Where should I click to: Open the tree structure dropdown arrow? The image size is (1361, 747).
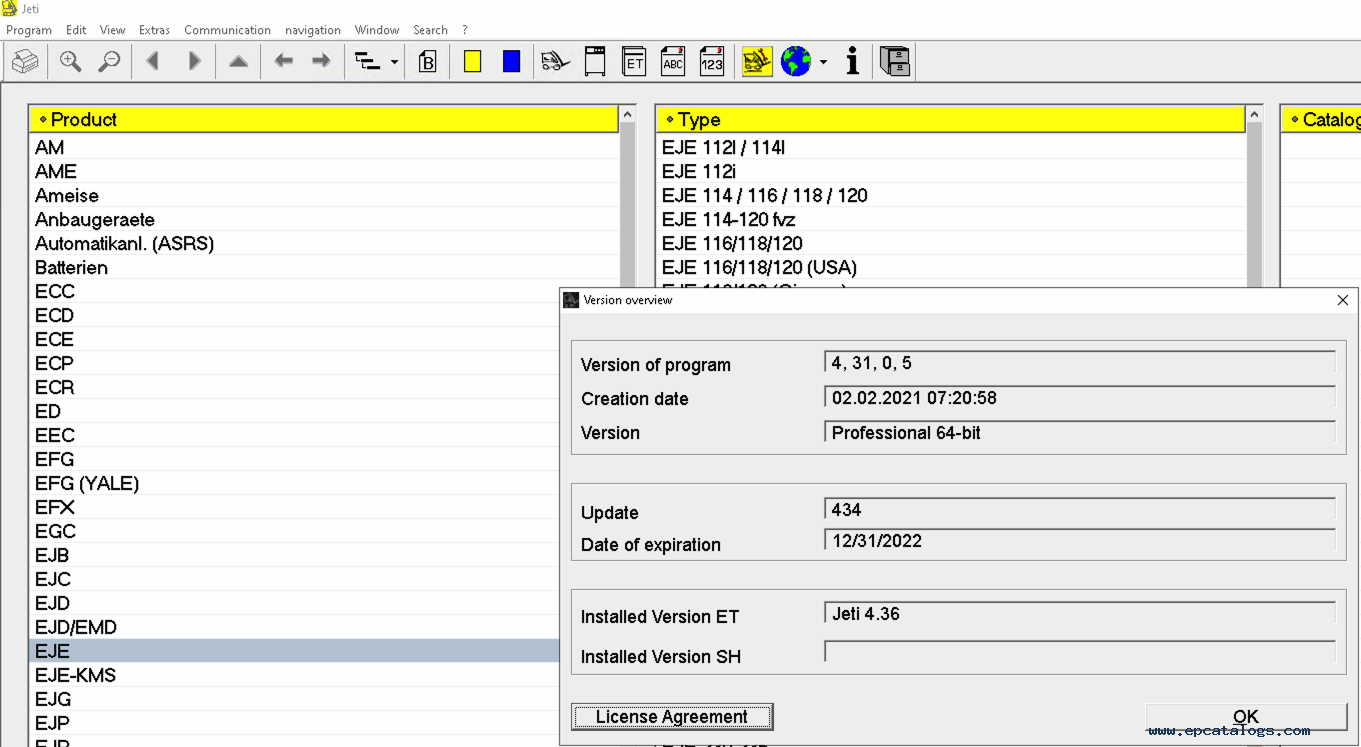(x=394, y=62)
